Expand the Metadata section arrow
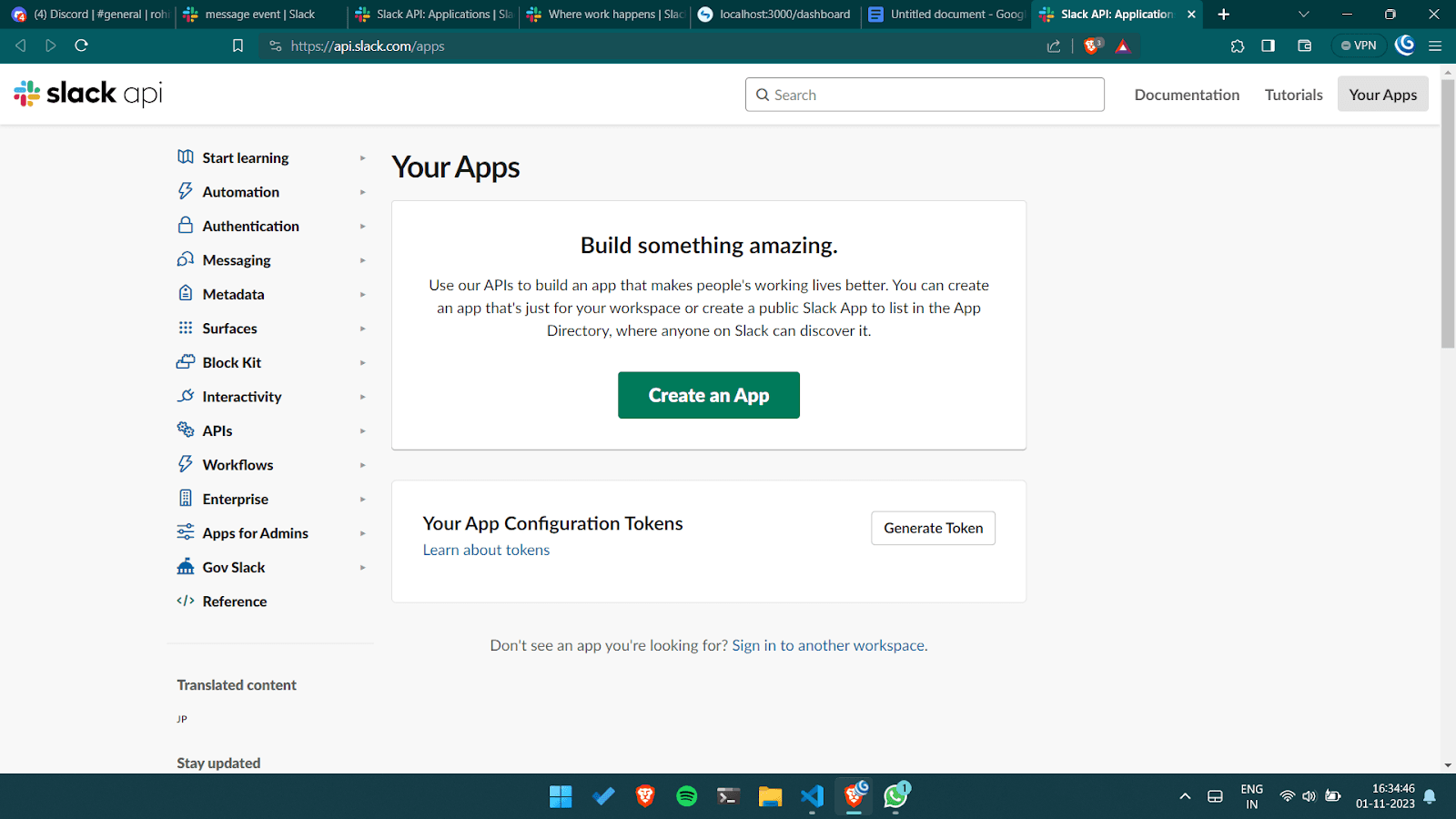 pos(362,294)
